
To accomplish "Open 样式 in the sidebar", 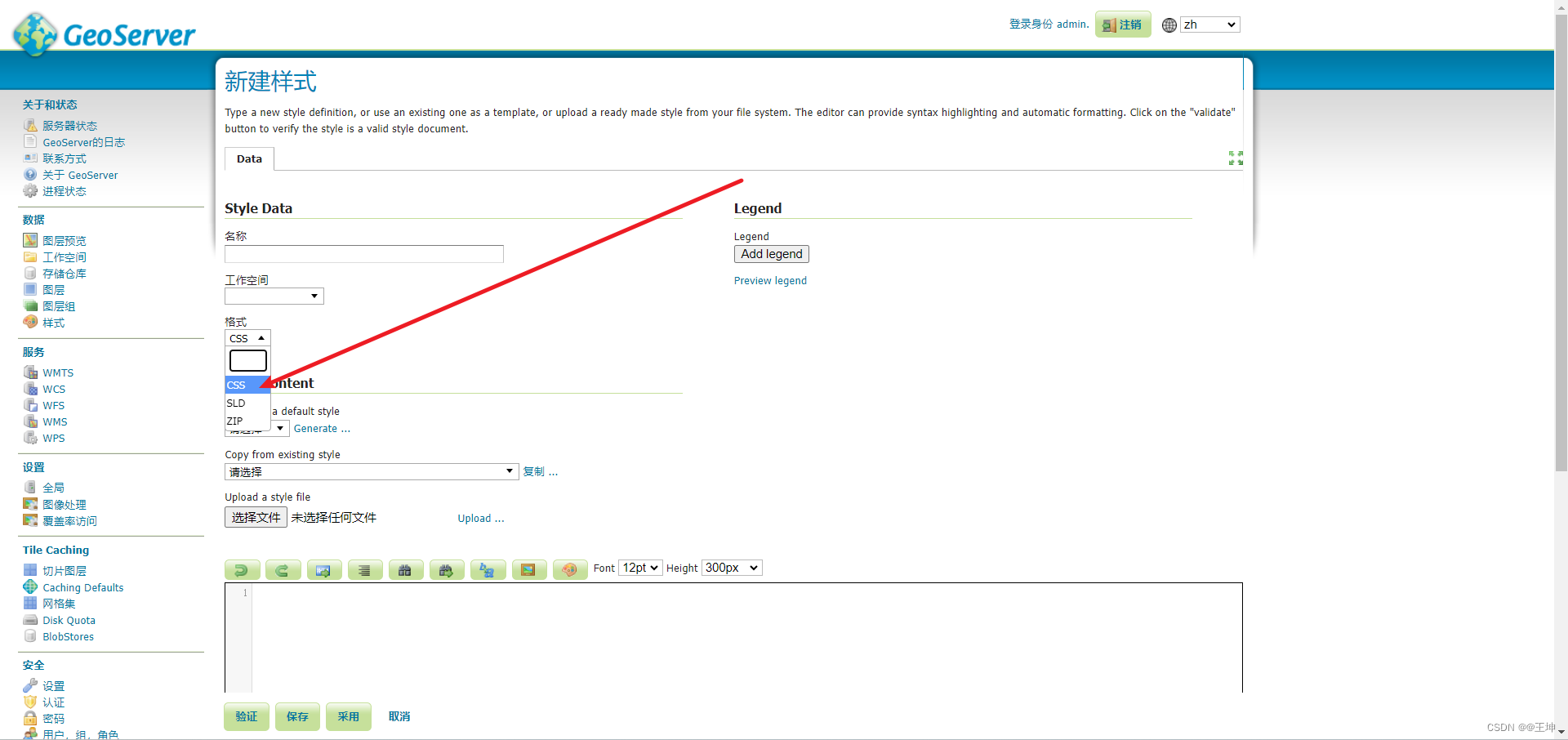I will (53, 323).
